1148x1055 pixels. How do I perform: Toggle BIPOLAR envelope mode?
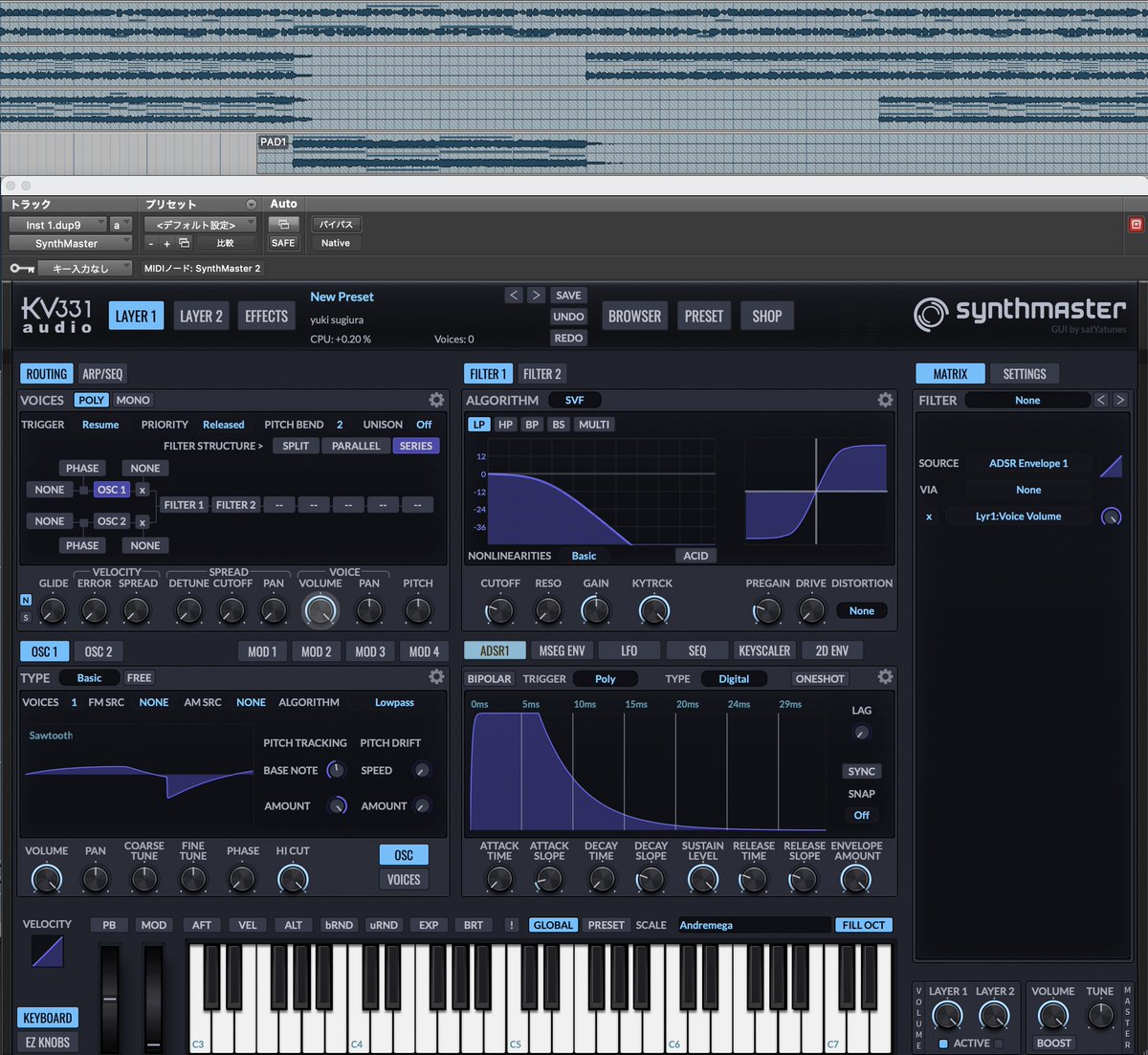489,678
